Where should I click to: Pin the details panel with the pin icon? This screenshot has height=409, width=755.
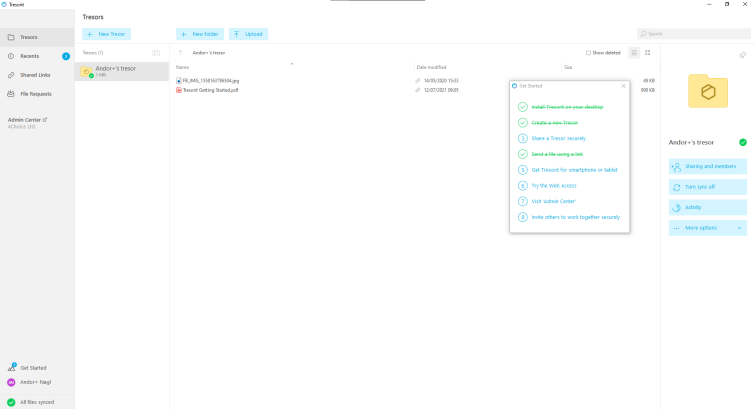point(742,55)
